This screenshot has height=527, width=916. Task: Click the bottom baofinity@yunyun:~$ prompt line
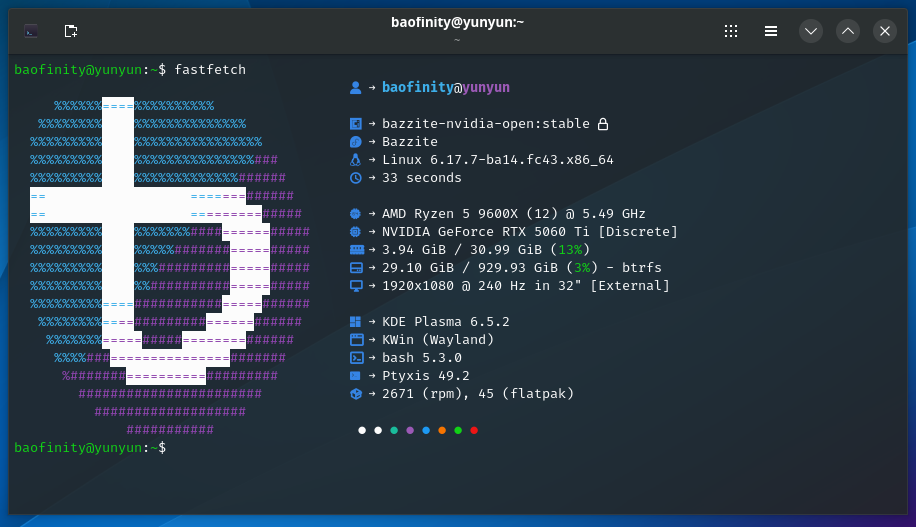90,448
